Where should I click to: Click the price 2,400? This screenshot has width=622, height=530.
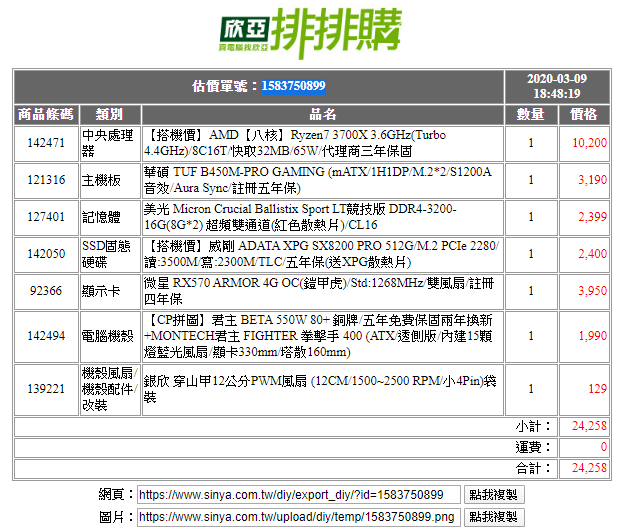coord(592,254)
